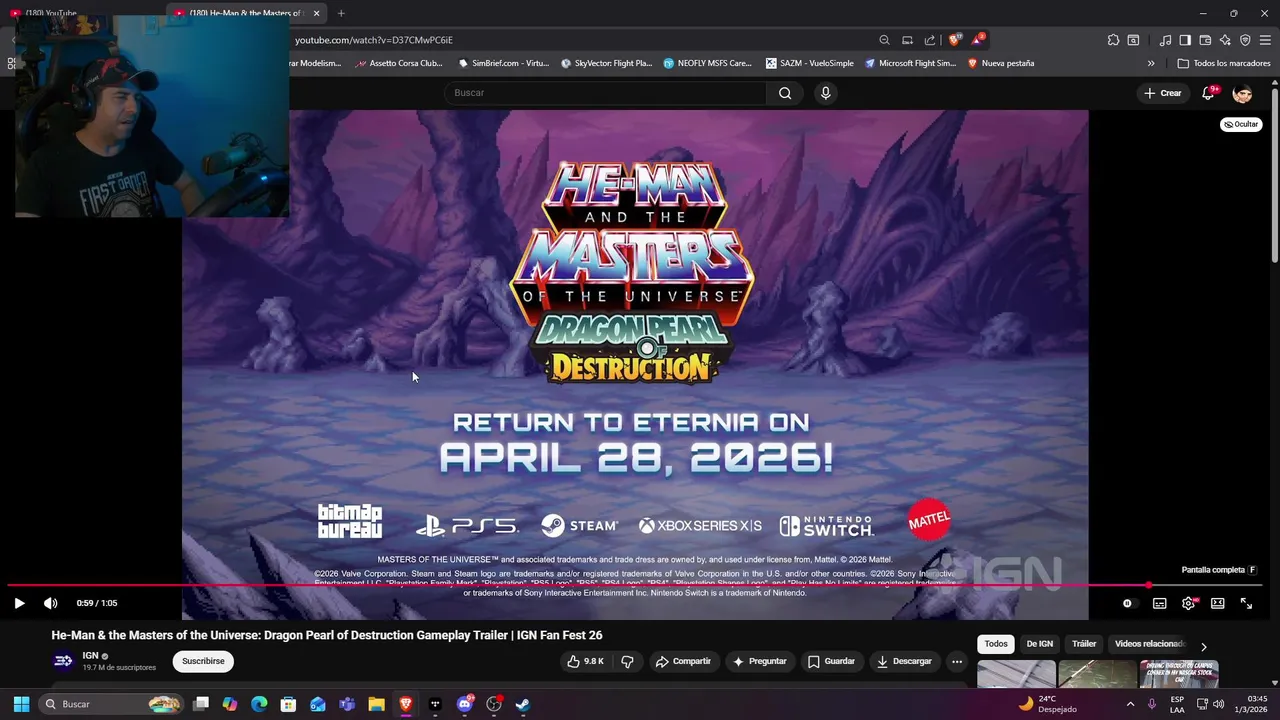Expand hidden bookmarks with double chevron
The height and width of the screenshot is (720, 1280).
(1151, 63)
